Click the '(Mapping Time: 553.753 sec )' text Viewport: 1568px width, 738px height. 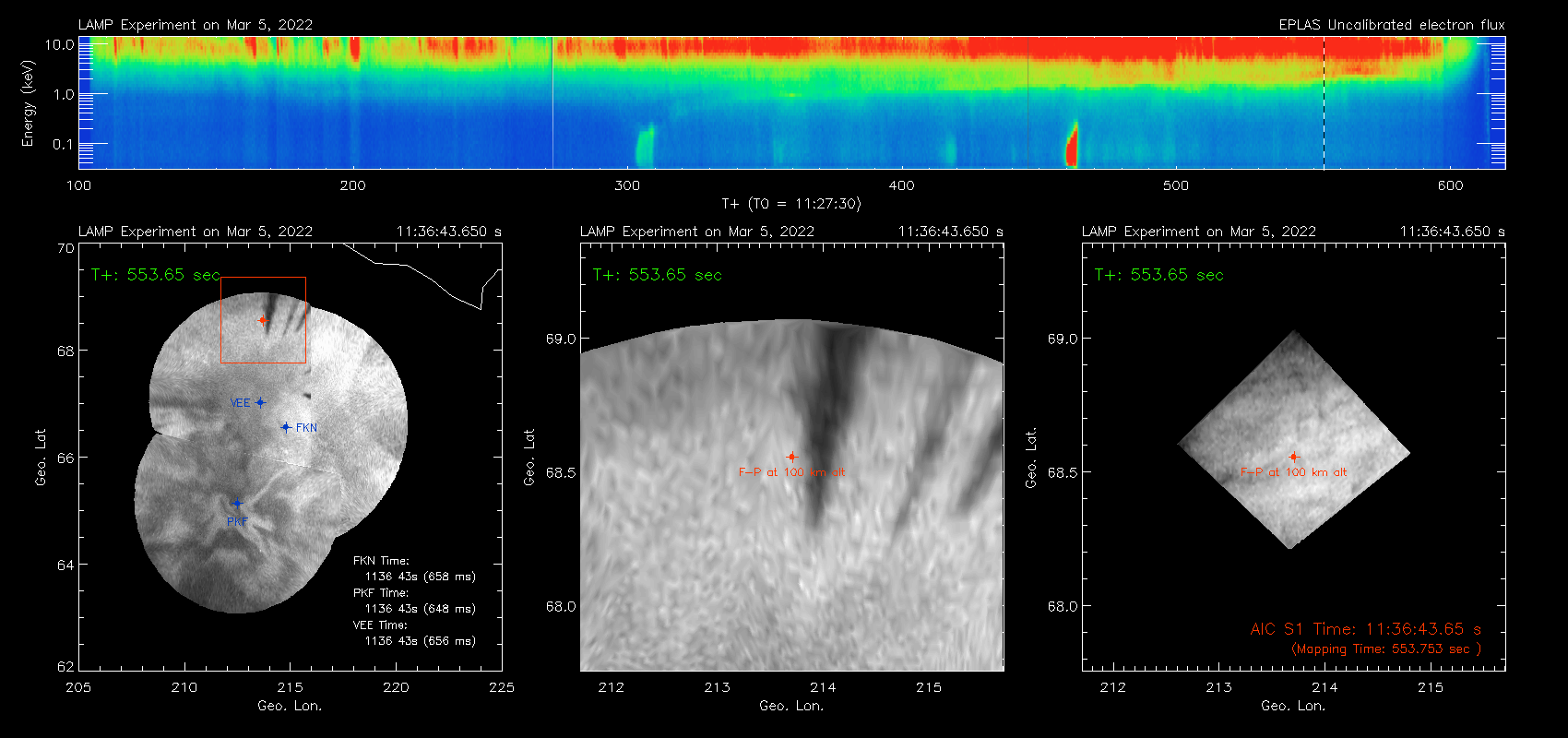[x=1386, y=649]
